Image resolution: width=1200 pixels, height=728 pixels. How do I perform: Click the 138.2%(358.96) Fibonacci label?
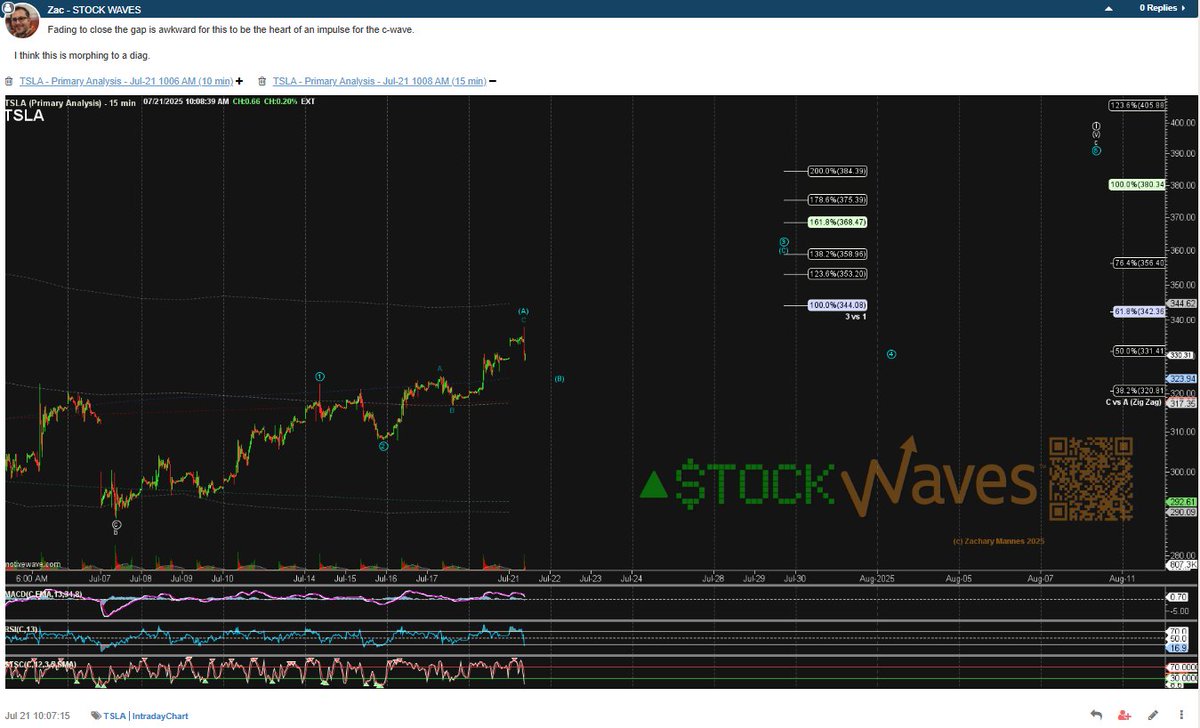838,254
